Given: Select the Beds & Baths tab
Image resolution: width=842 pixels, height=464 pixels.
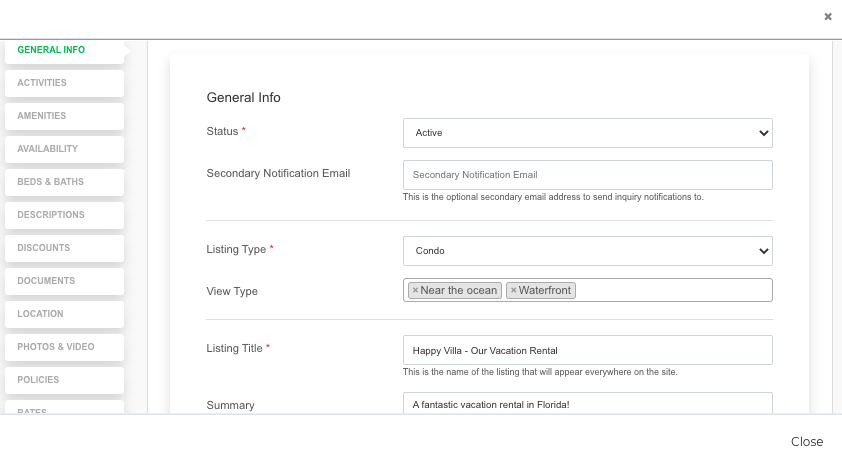Looking at the screenshot, I should 64,182.
